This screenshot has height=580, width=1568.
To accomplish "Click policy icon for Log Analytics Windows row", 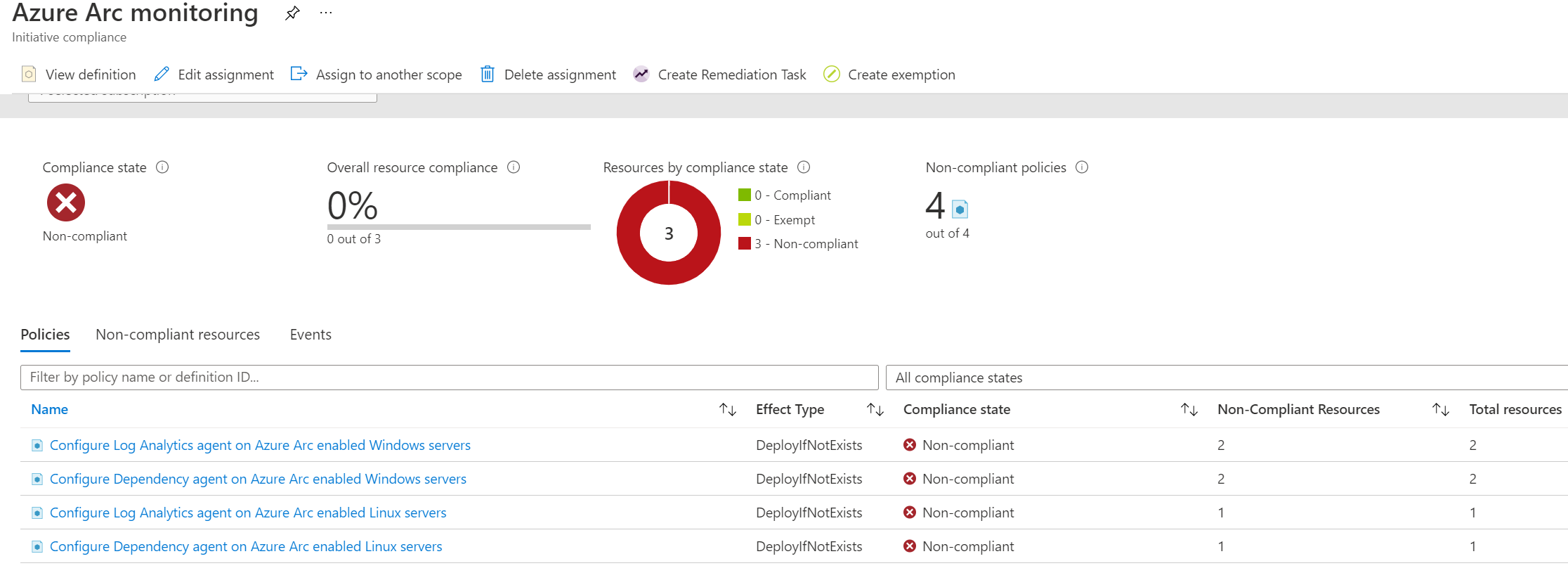I will (x=37, y=445).
